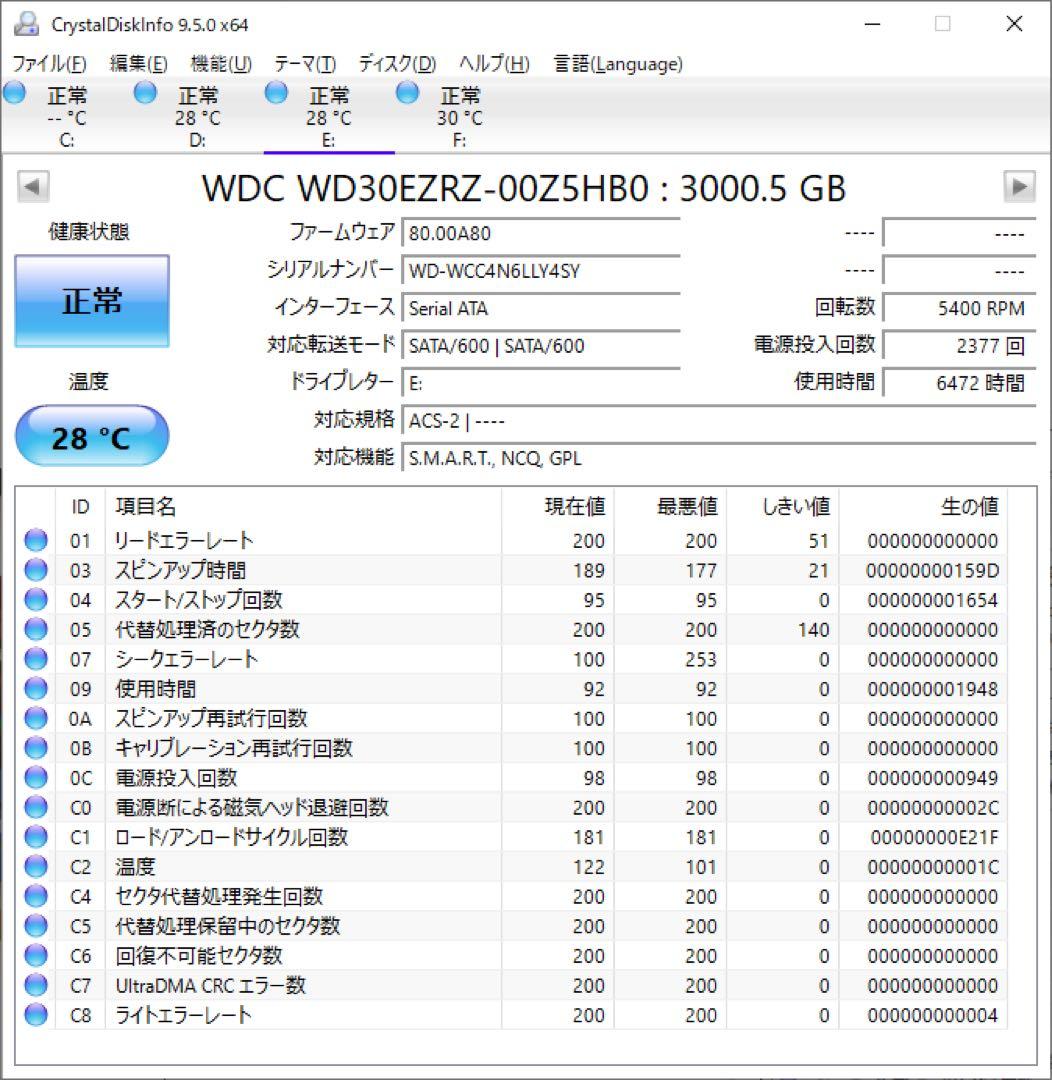Close the CrystalDiskInfo window
This screenshot has width=1052, height=1080.
[x=1014, y=24]
